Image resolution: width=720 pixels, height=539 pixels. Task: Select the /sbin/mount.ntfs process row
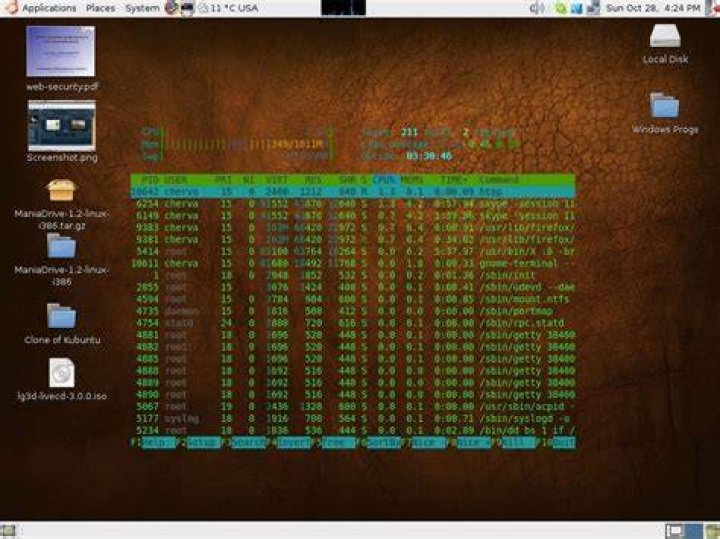coord(353,299)
